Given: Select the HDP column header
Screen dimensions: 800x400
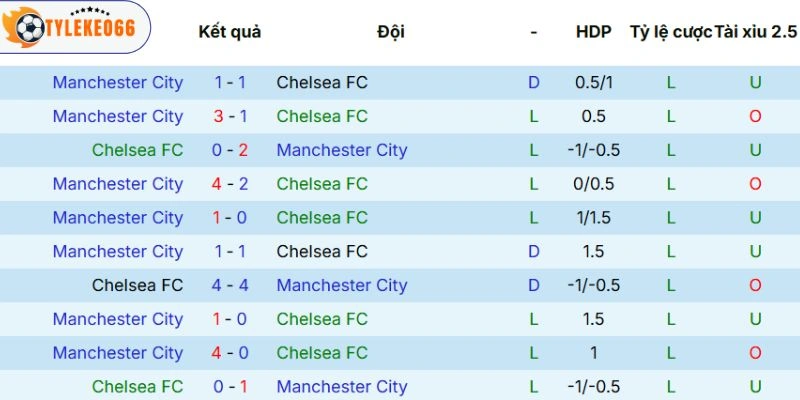Looking at the screenshot, I should (x=593, y=31).
